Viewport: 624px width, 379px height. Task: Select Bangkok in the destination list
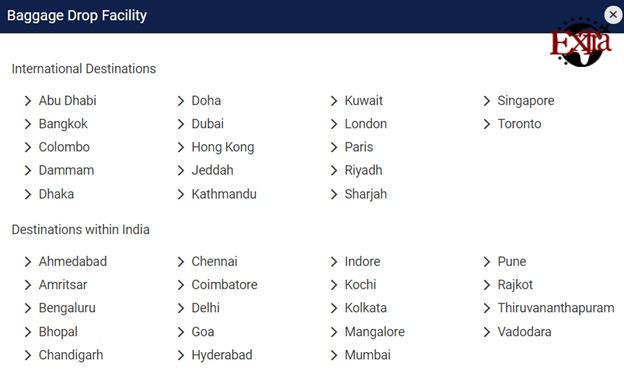(x=63, y=124)
